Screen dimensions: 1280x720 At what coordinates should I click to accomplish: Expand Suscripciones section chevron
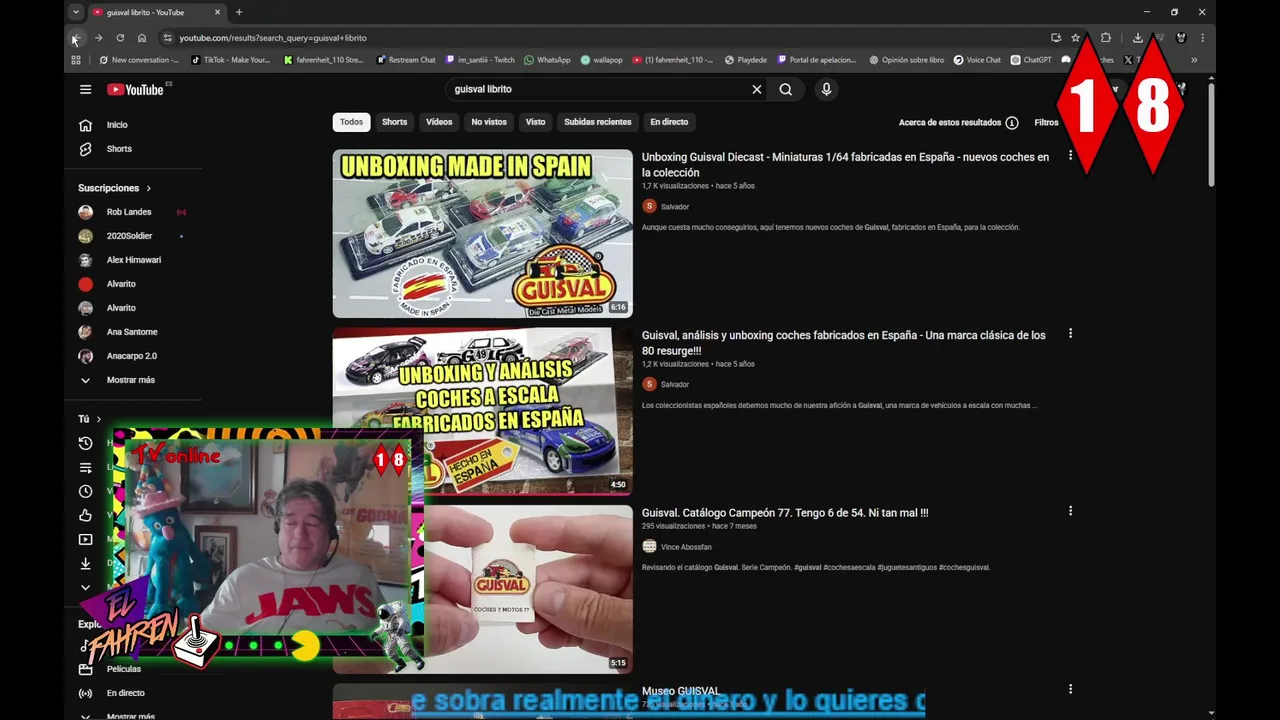149,188
